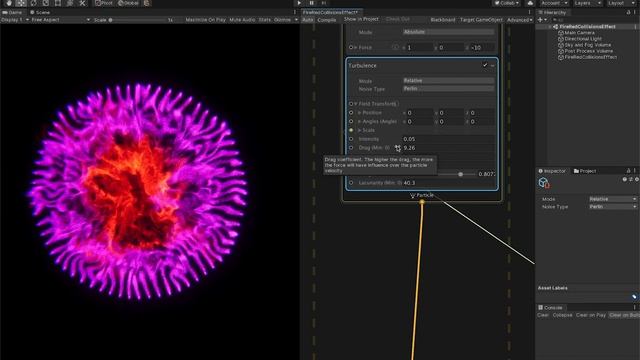The width and height of the screenshot is (640, 360).
Task: Select Post Process Volume in Hierarchy
Action: (585, 51)
